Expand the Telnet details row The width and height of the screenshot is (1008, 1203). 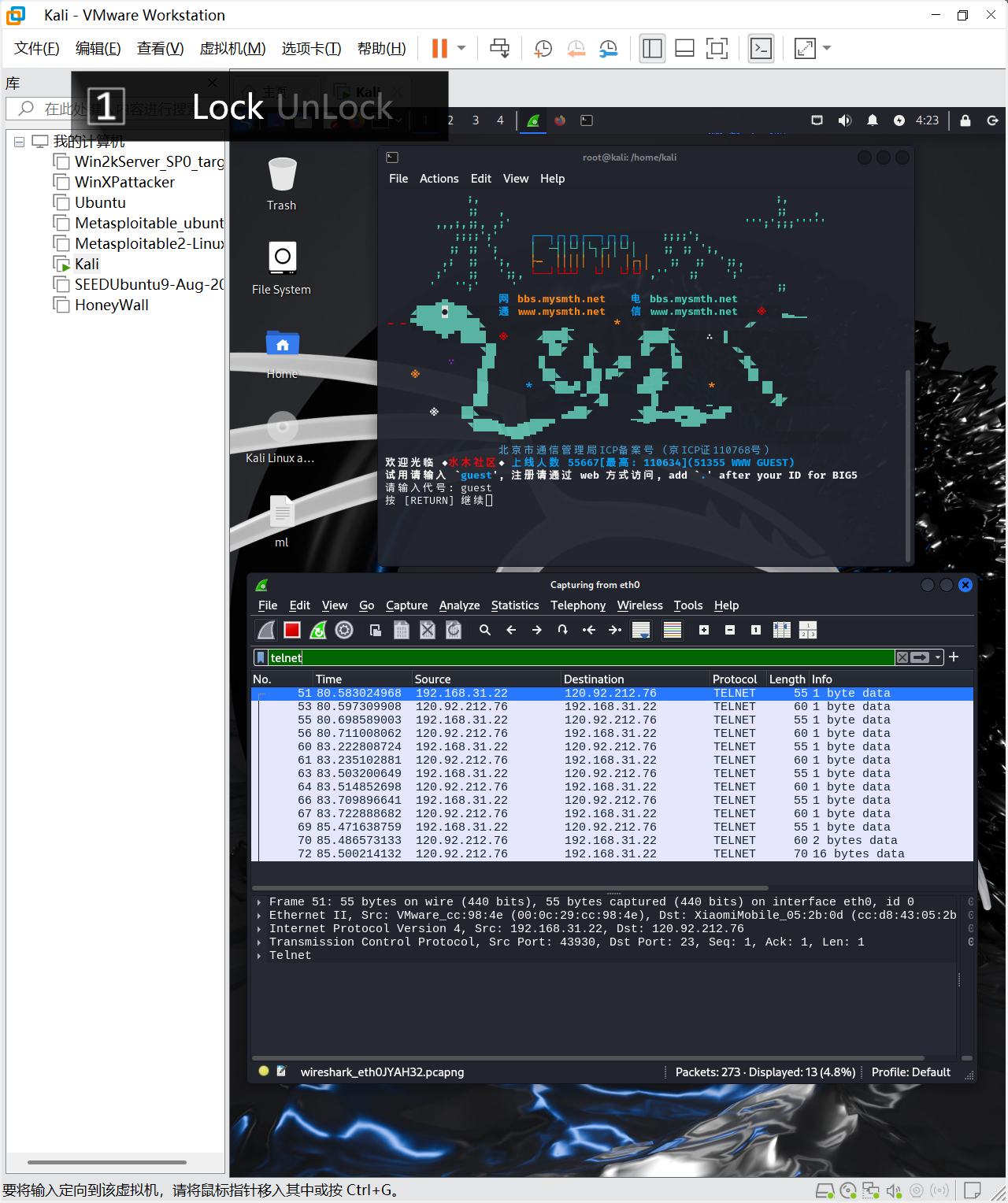pyautogui.click(x=259, y=956)
